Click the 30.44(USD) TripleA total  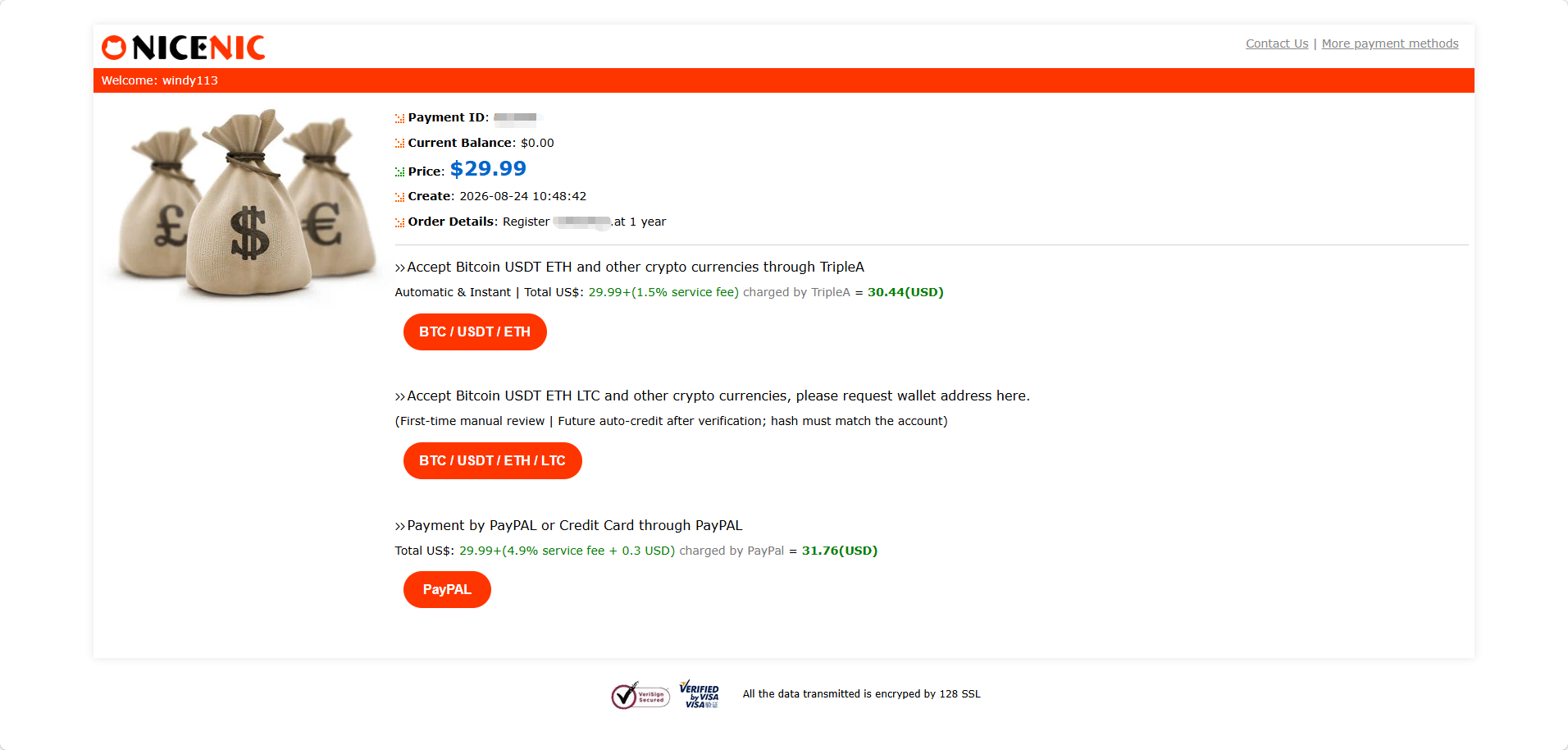(905, 292)
